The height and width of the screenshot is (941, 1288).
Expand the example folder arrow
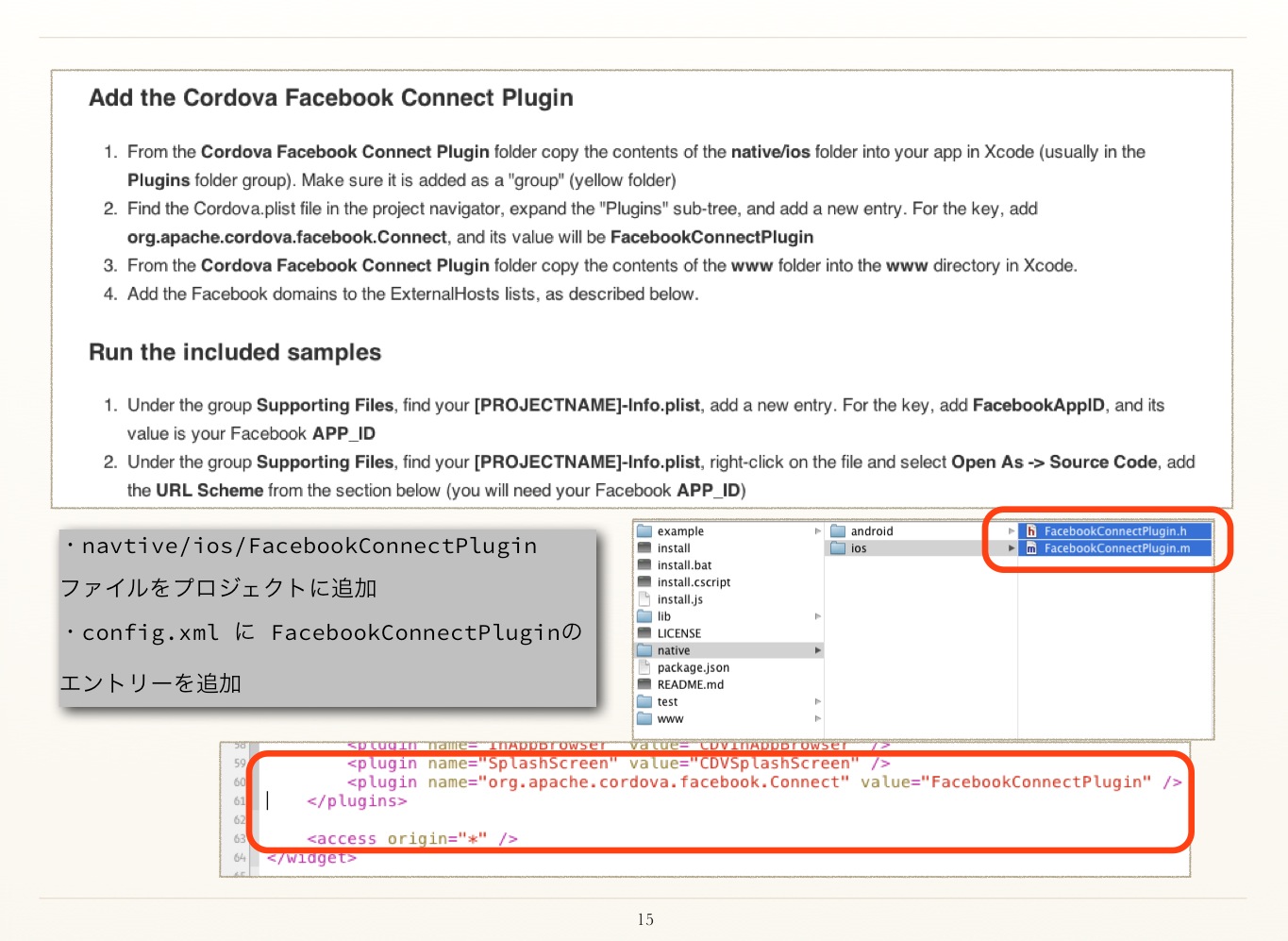pos(818,531)
